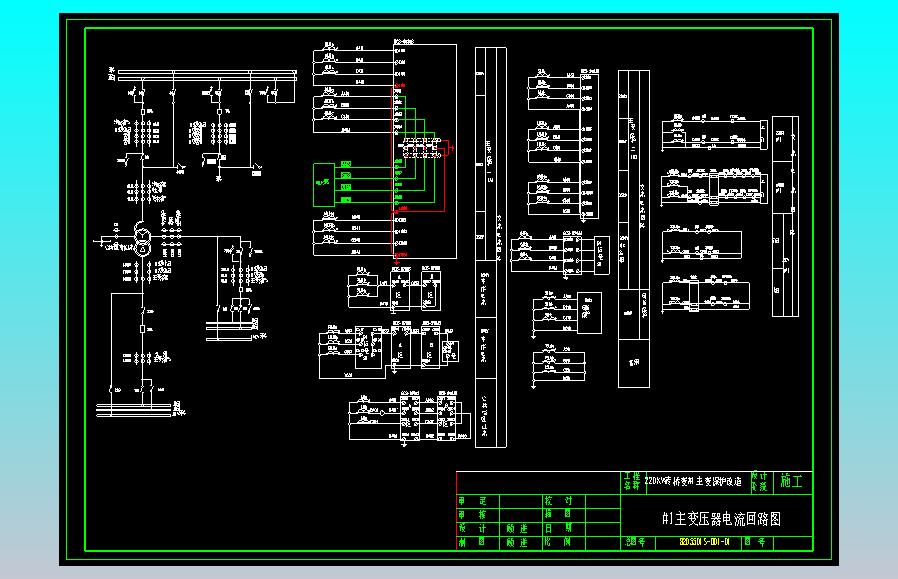Click the project name "220KV...主变保护改造"
This screenshot has height=579, width=898.
[693, 482]
